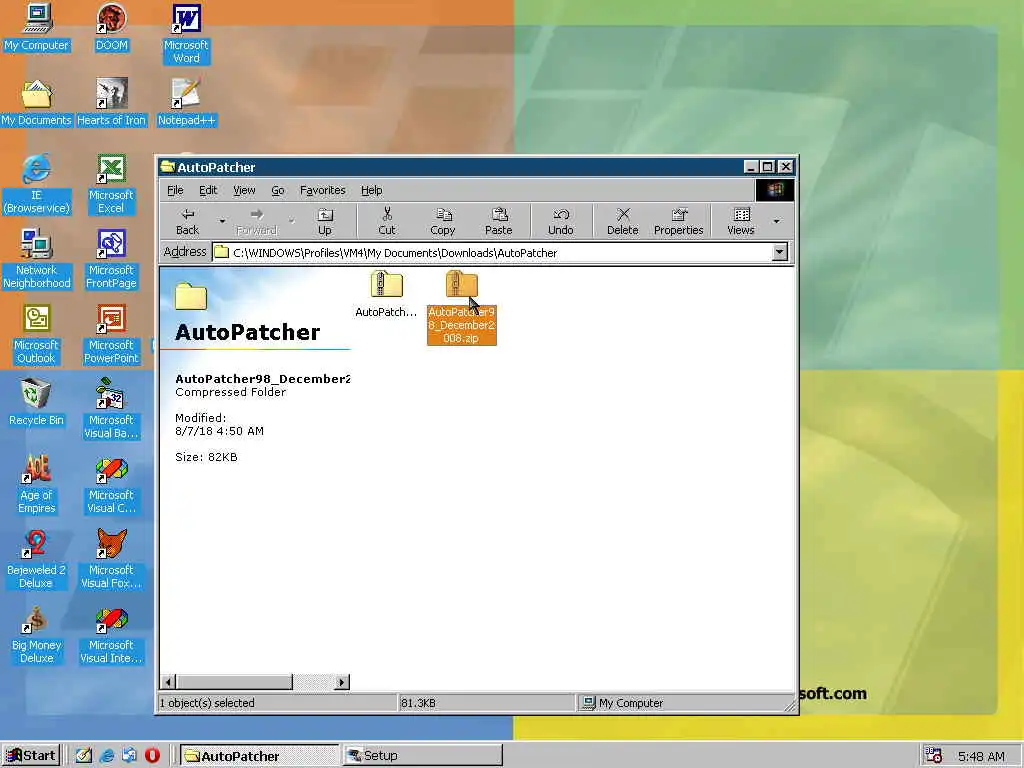This screenshot has width=1024, height=768.
Task: Open the Help menu
Action: click(x=372, y=190)
